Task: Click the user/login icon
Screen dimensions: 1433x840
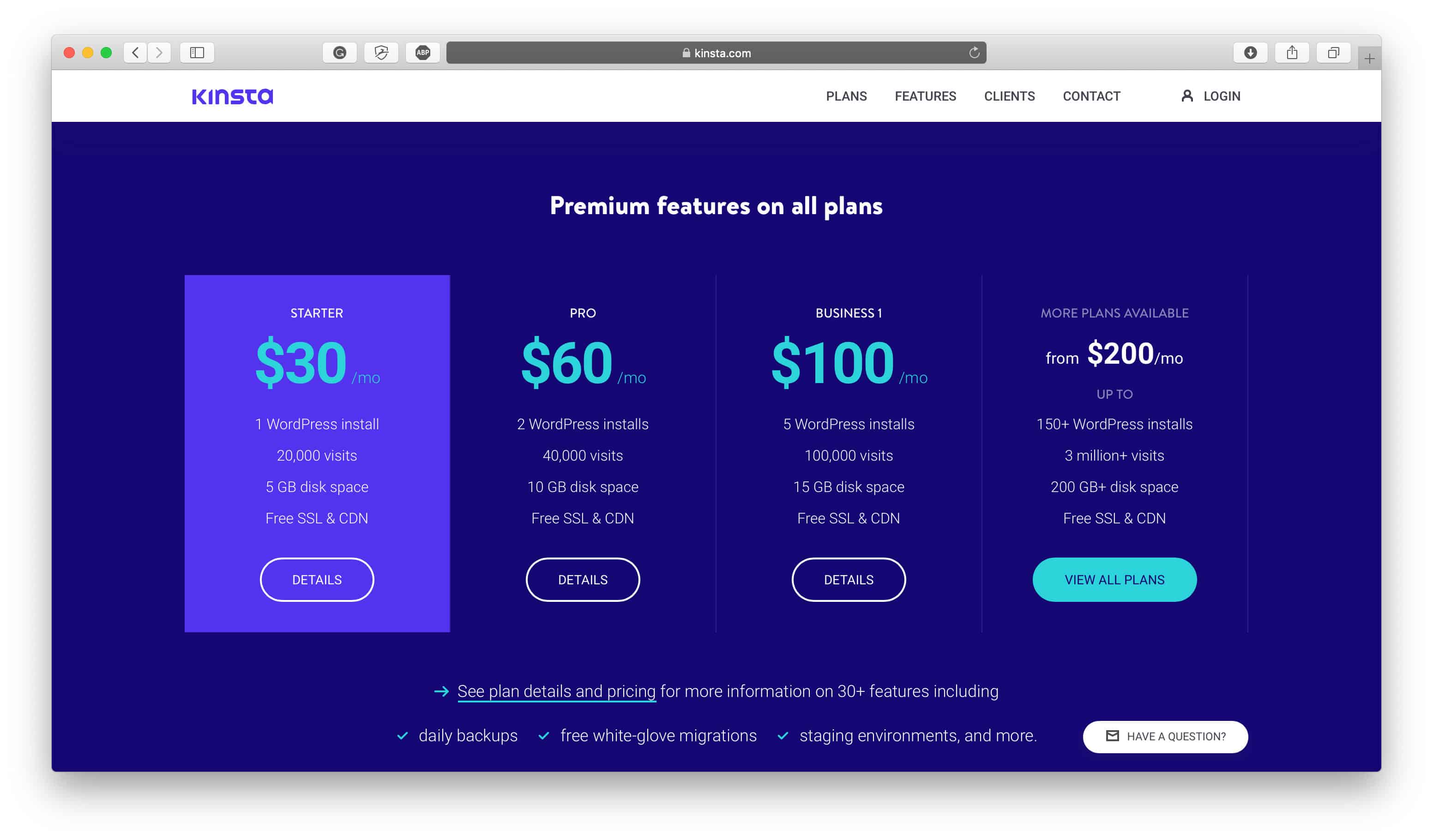Action: point(1188,96)
